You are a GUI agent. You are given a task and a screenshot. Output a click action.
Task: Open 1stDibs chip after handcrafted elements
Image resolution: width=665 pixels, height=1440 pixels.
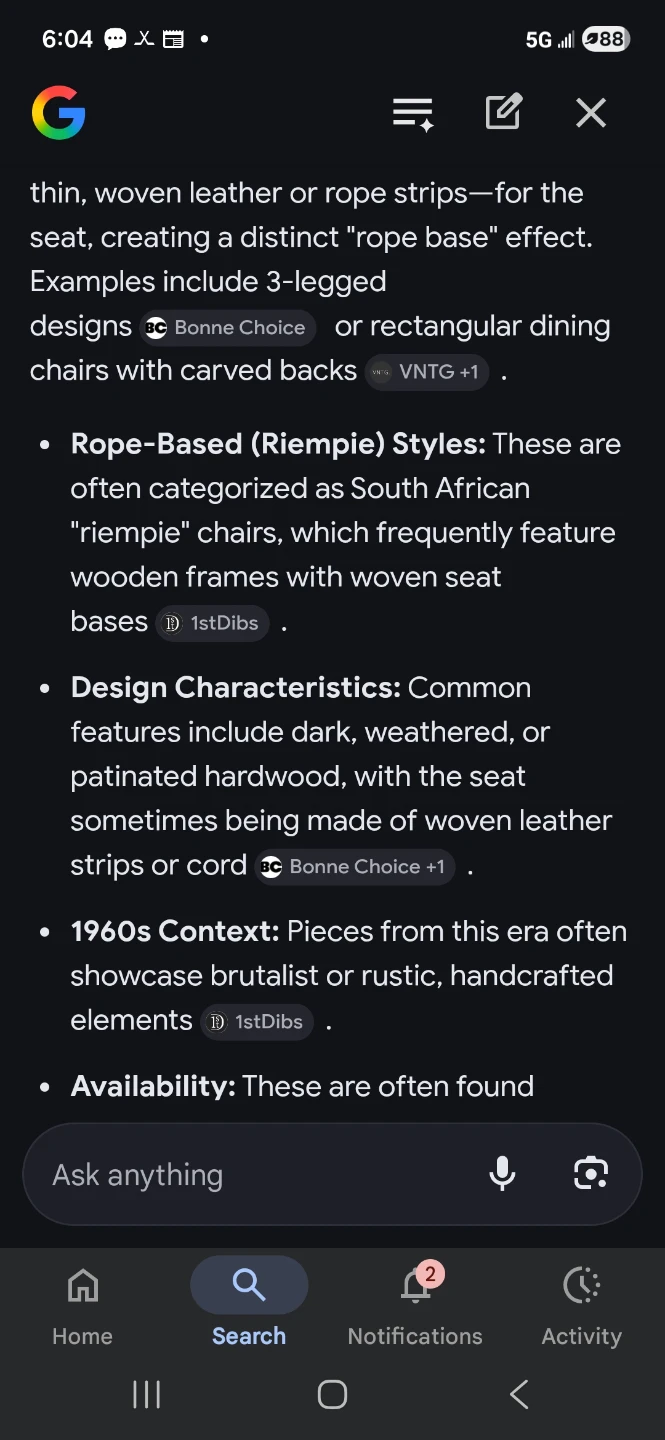257,1022
